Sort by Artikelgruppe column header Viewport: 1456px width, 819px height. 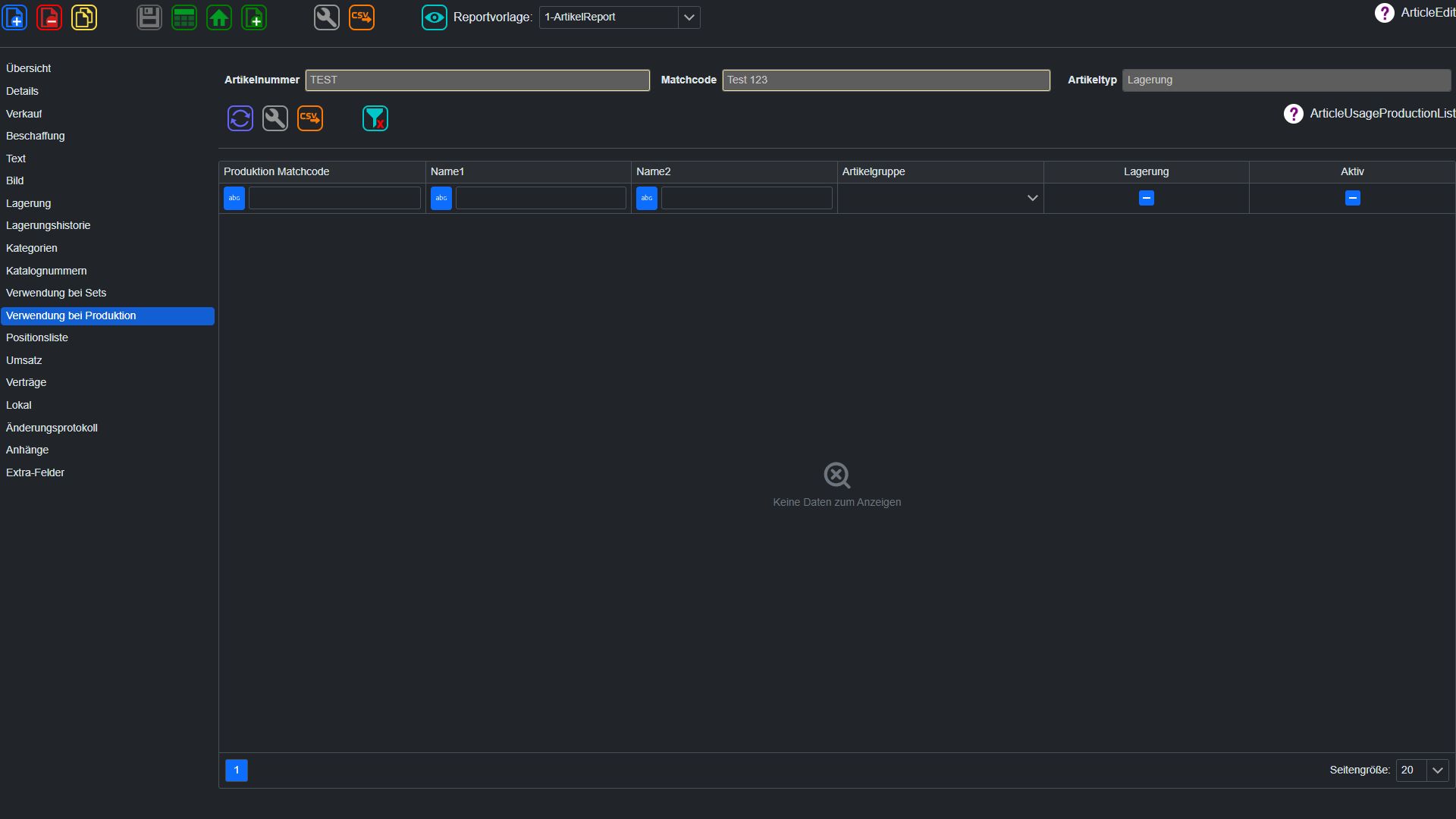pos(940,171)
